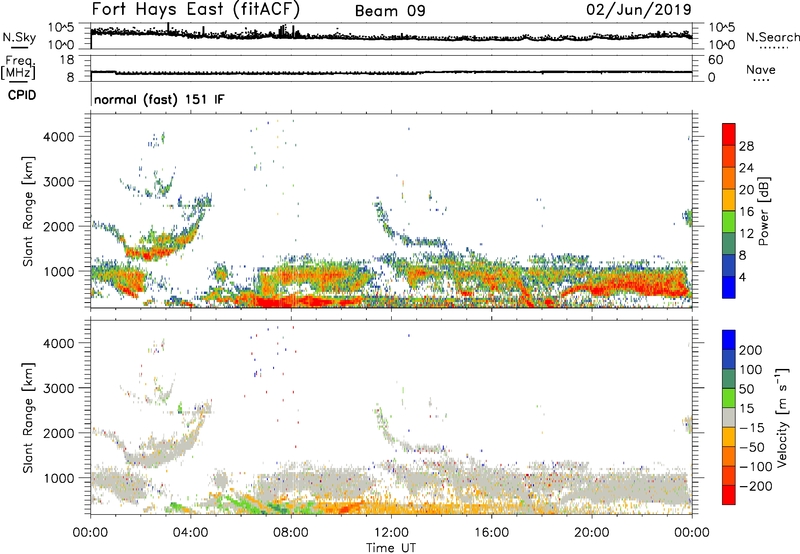Click the '08:00' time tick label

tap(291, 533)
